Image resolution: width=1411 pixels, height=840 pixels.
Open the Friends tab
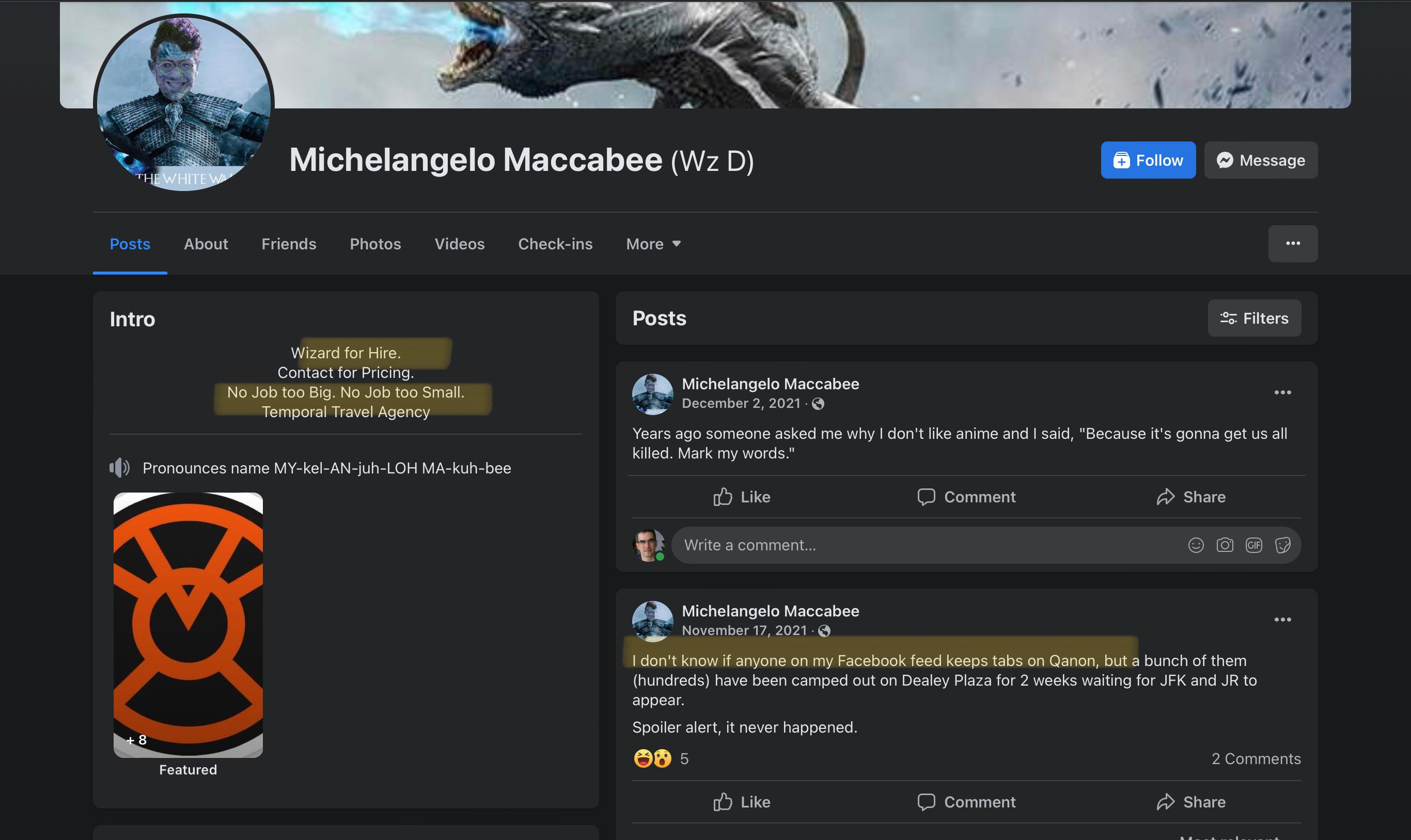(289, 244)
